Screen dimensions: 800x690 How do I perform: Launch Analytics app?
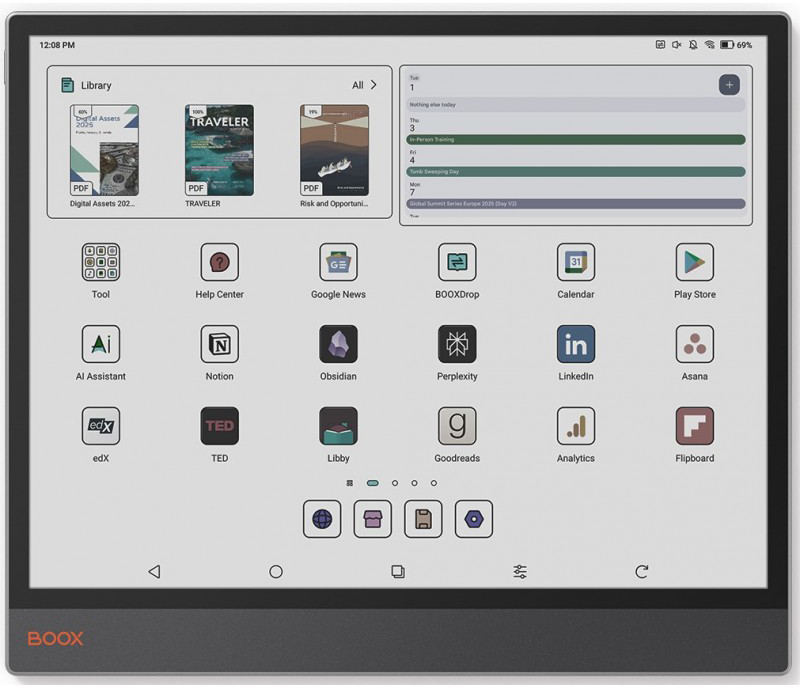576,426
